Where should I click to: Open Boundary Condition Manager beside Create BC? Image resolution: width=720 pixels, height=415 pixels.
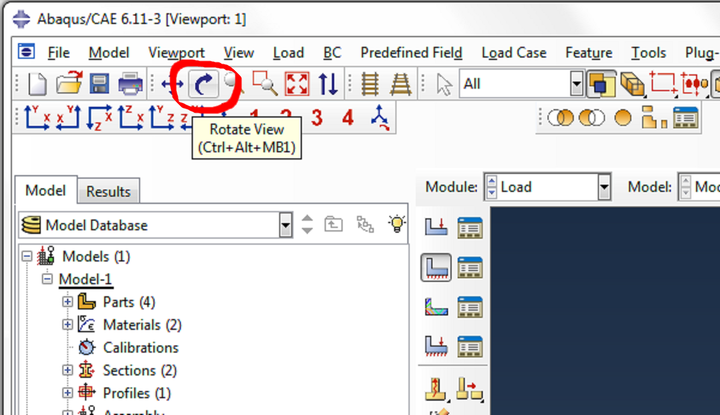(x=470, y=267)
